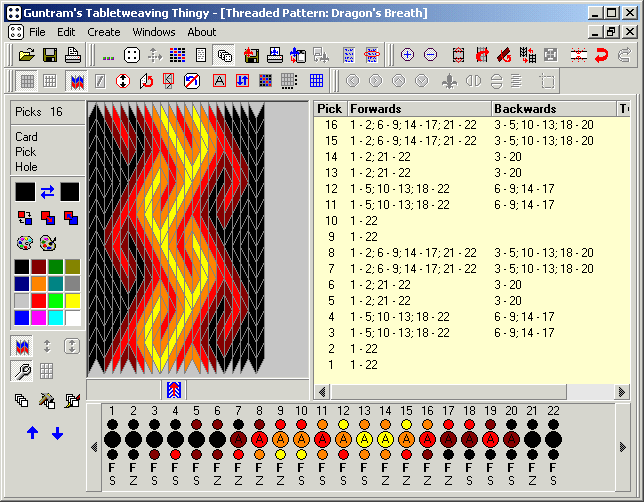644x502 pixels.
Task: Open the Create menu
Action: tap(104, 32)
